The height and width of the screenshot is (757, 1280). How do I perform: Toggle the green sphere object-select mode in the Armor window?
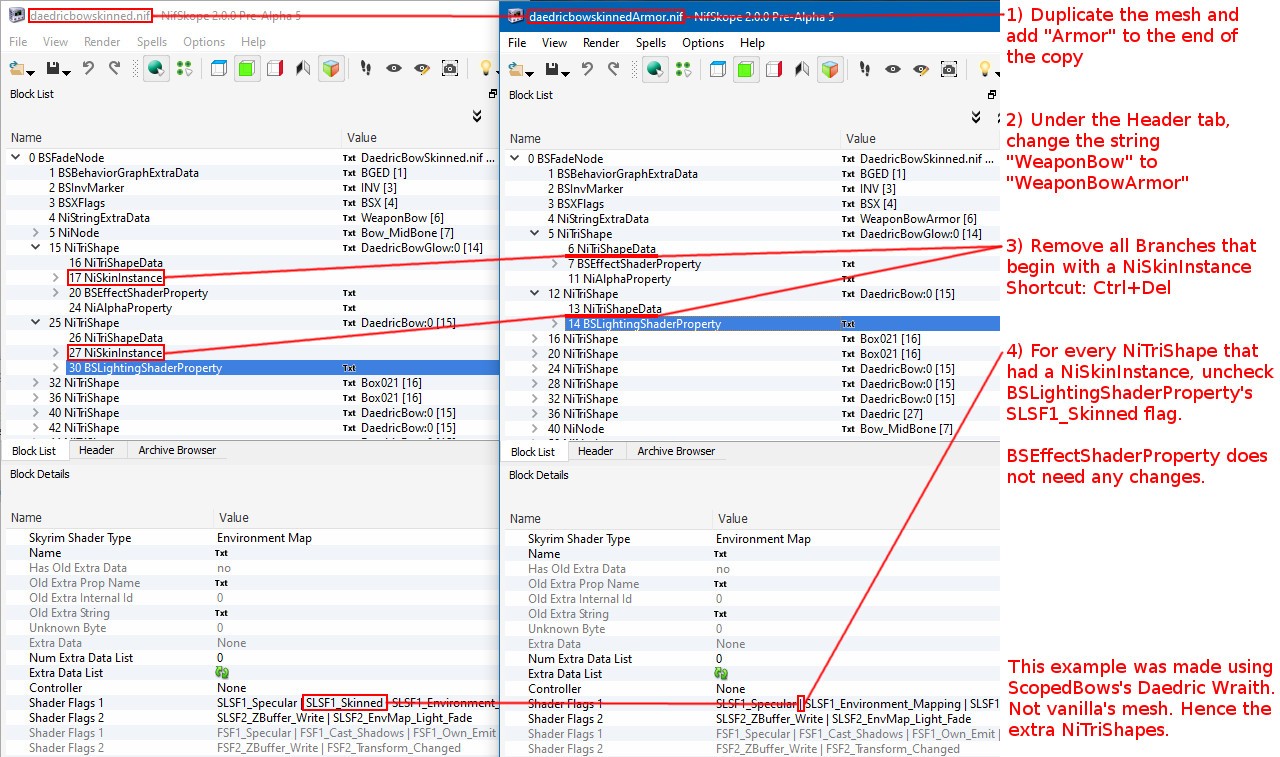point(655,69)
